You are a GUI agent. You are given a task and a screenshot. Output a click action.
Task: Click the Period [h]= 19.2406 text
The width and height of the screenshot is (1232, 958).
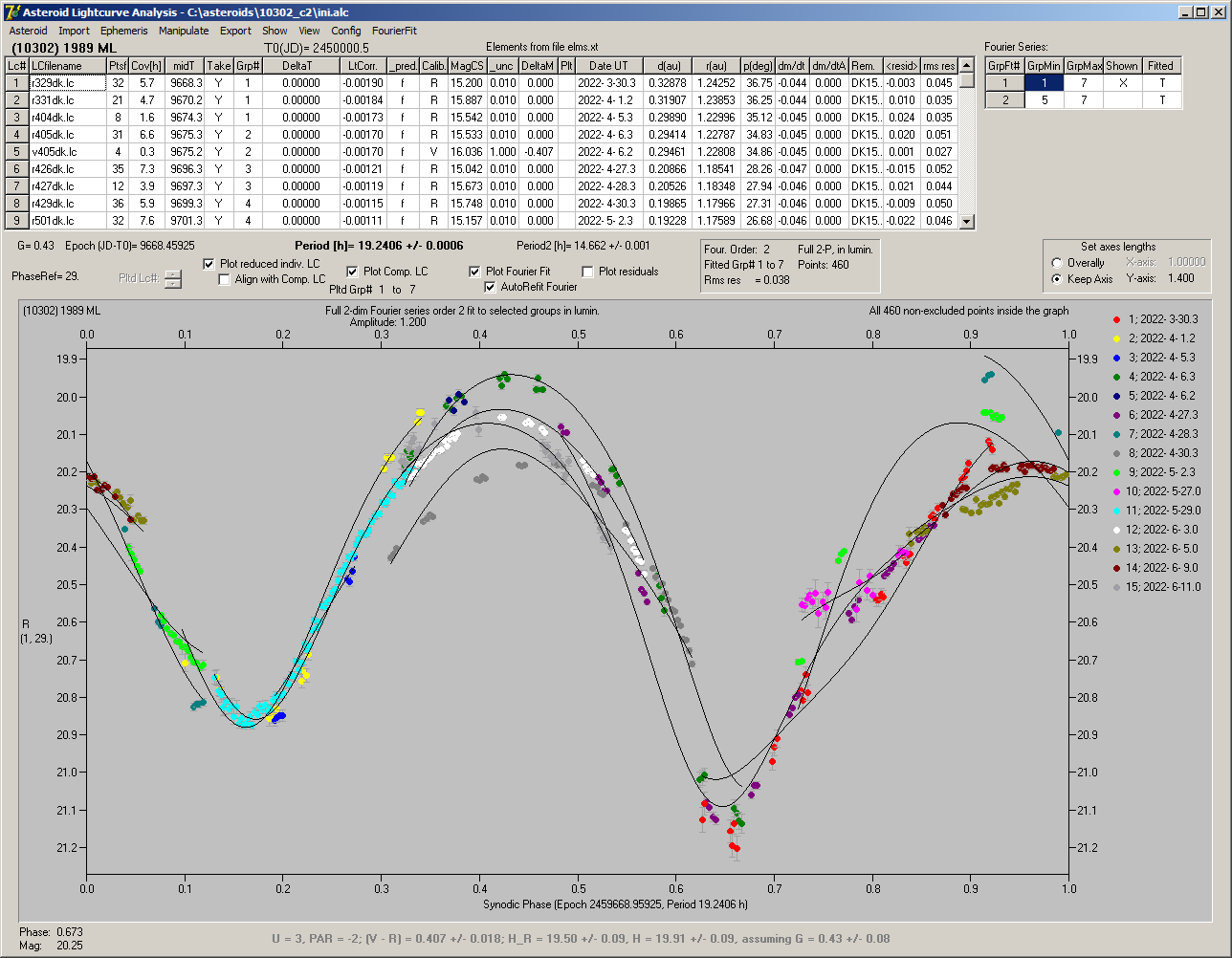pos(379,245)
